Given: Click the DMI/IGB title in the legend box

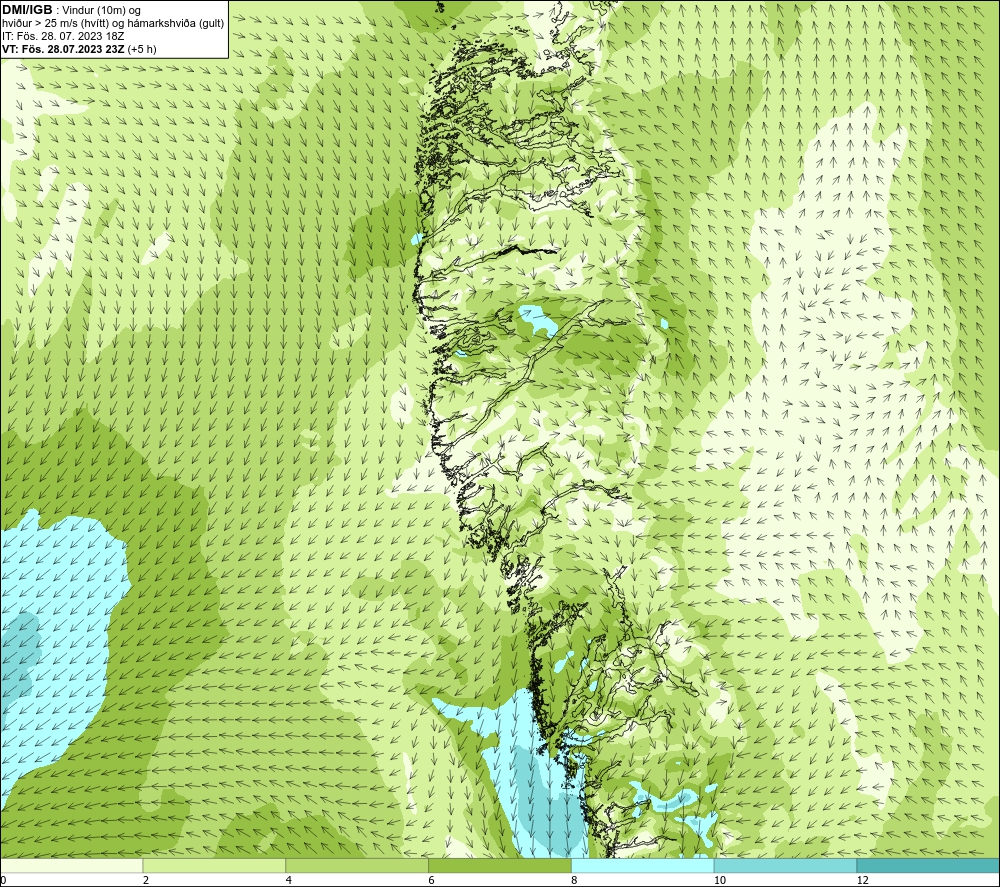Looking at the screenshot, I should (27, 10).
